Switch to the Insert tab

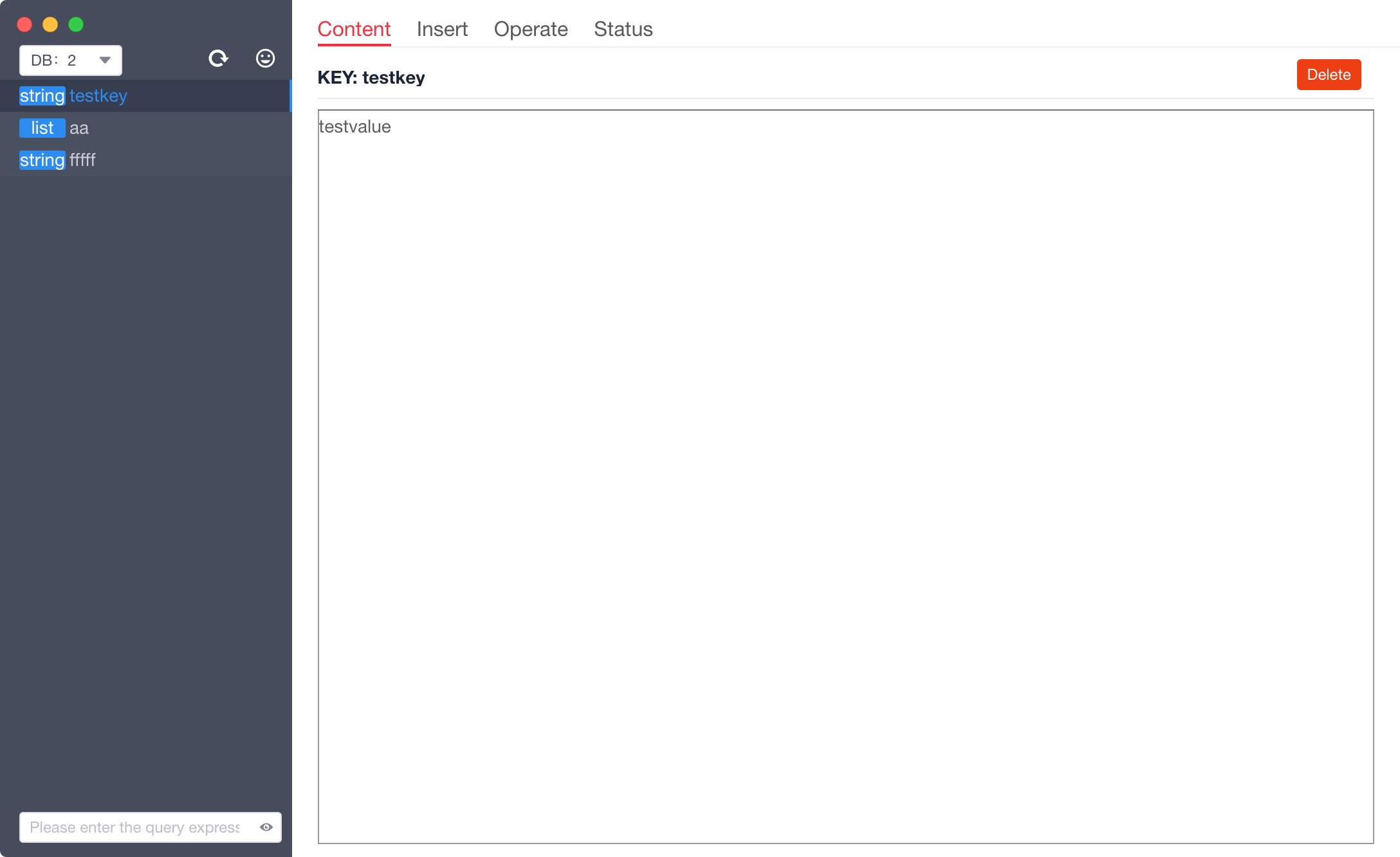(x=442, y=28)
